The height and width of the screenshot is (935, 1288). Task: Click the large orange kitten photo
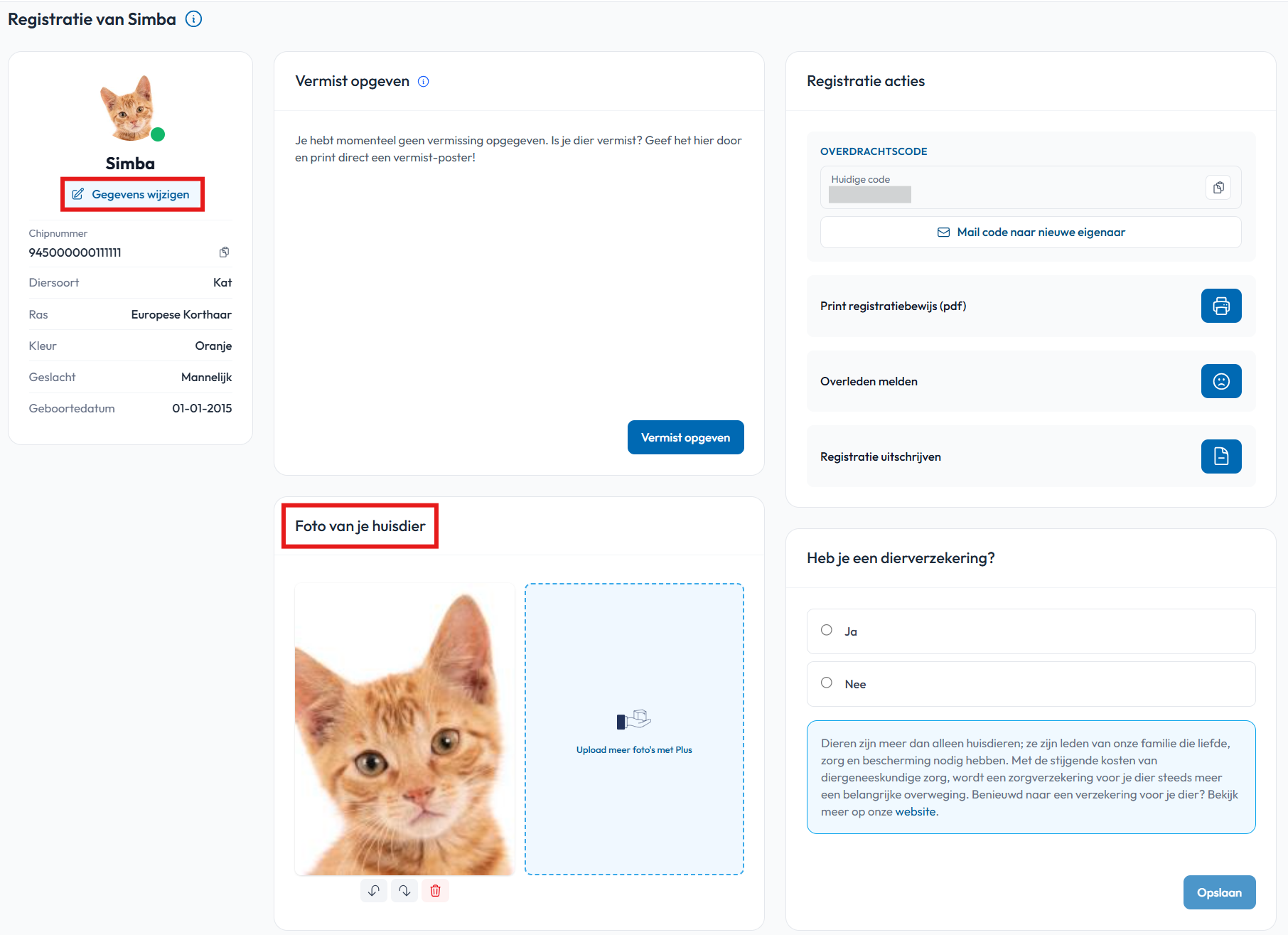pyautogui.click(x=404, y=730)
